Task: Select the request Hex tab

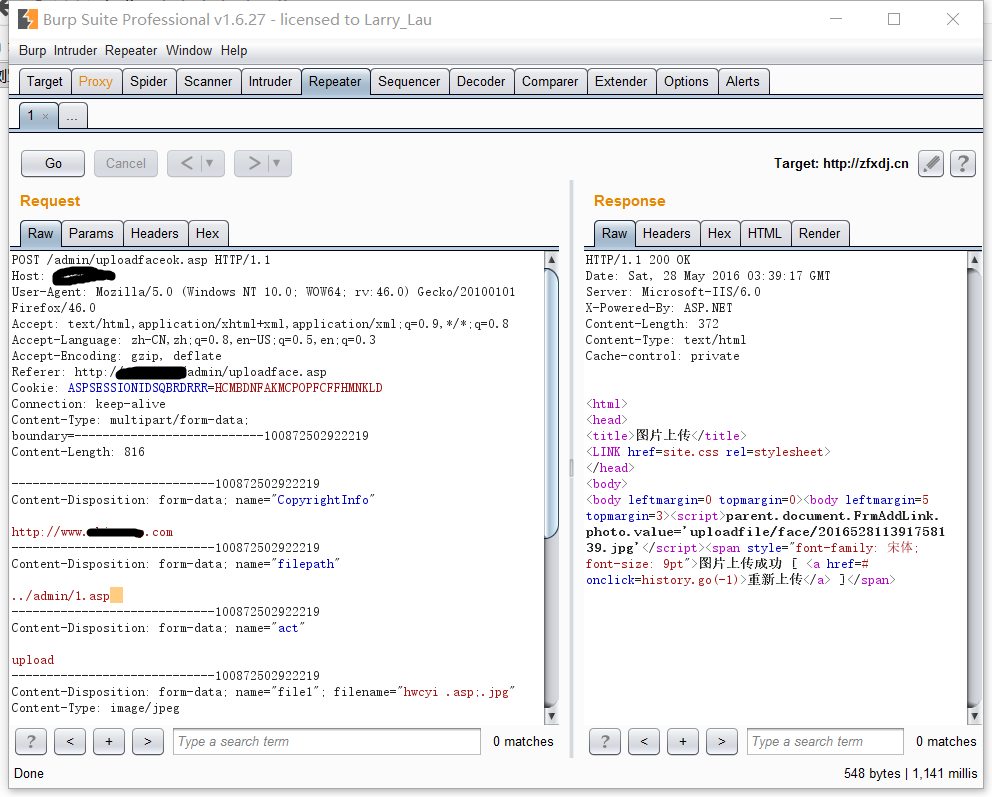Action: coord(208,233)
